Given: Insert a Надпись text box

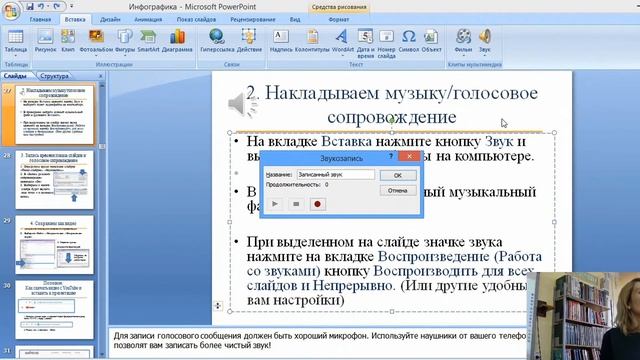Looking at the screenshot, I should (281, 41).
